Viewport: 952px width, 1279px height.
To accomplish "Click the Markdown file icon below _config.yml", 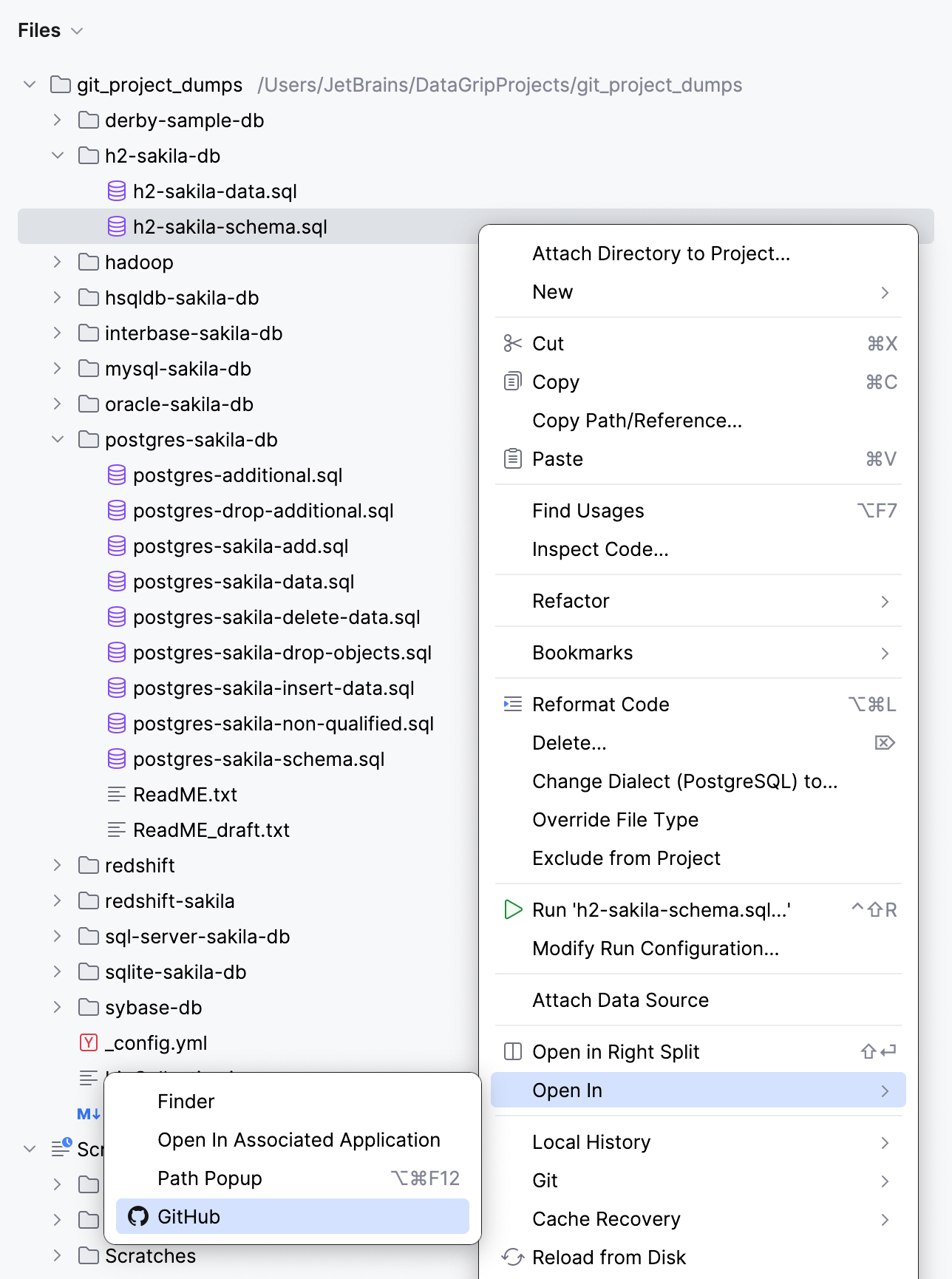I will click(x=89, y=1113).
